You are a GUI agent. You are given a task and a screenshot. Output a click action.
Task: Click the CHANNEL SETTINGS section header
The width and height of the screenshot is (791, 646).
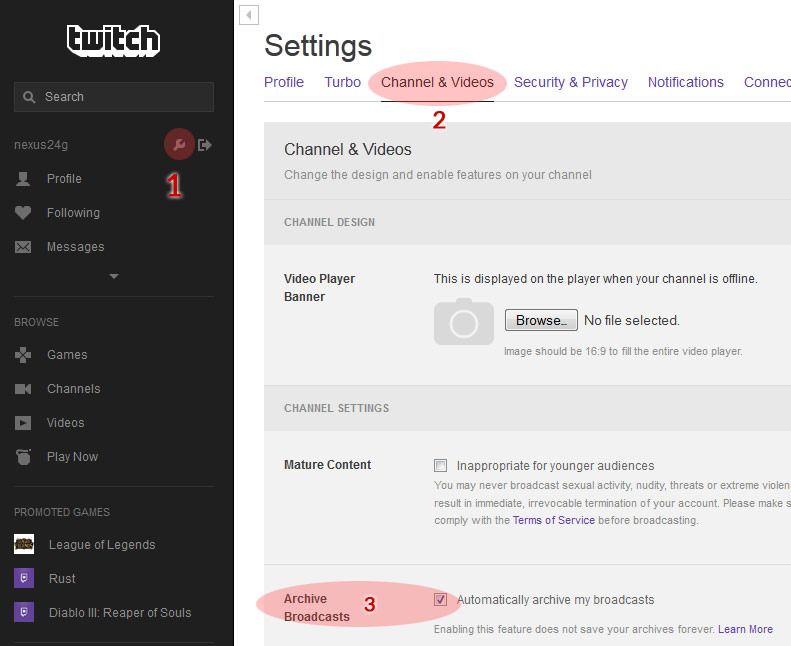336,408
